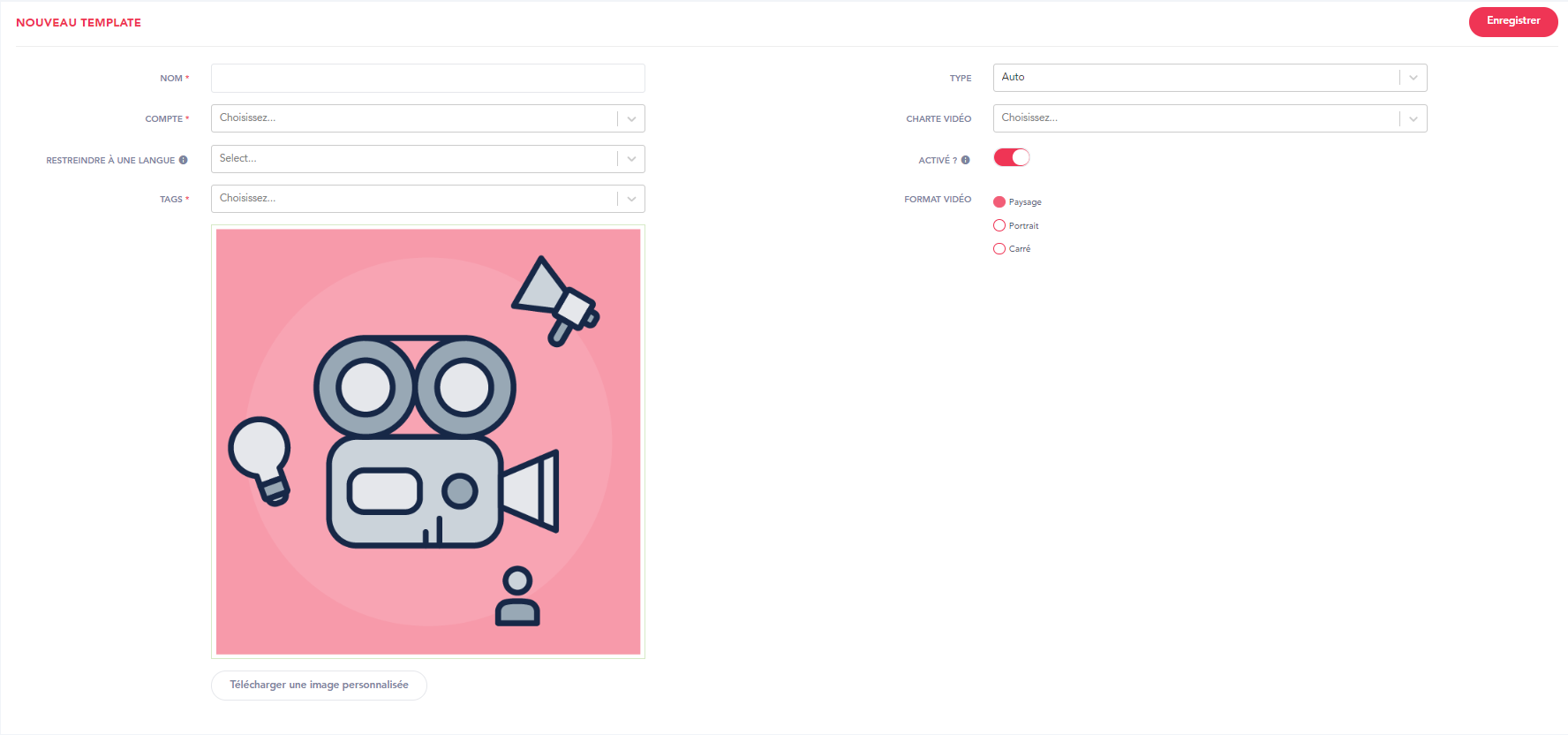Select the Paysage video format
The height and width of the screenshot is (735, 1568).
(x=999, y=202)
